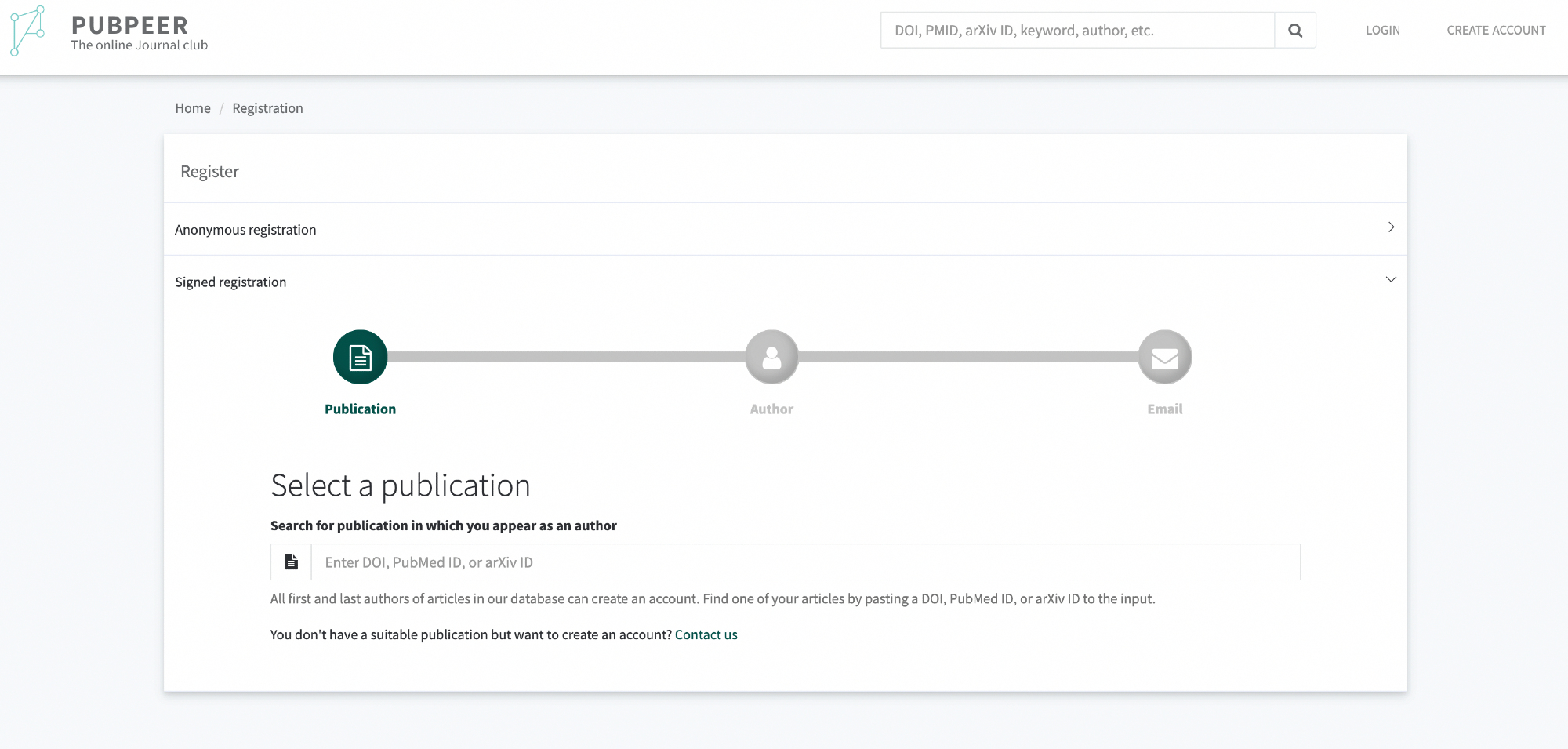Go to Home via the breadcrumb
Screen dimensions: 1568x749
193,108
